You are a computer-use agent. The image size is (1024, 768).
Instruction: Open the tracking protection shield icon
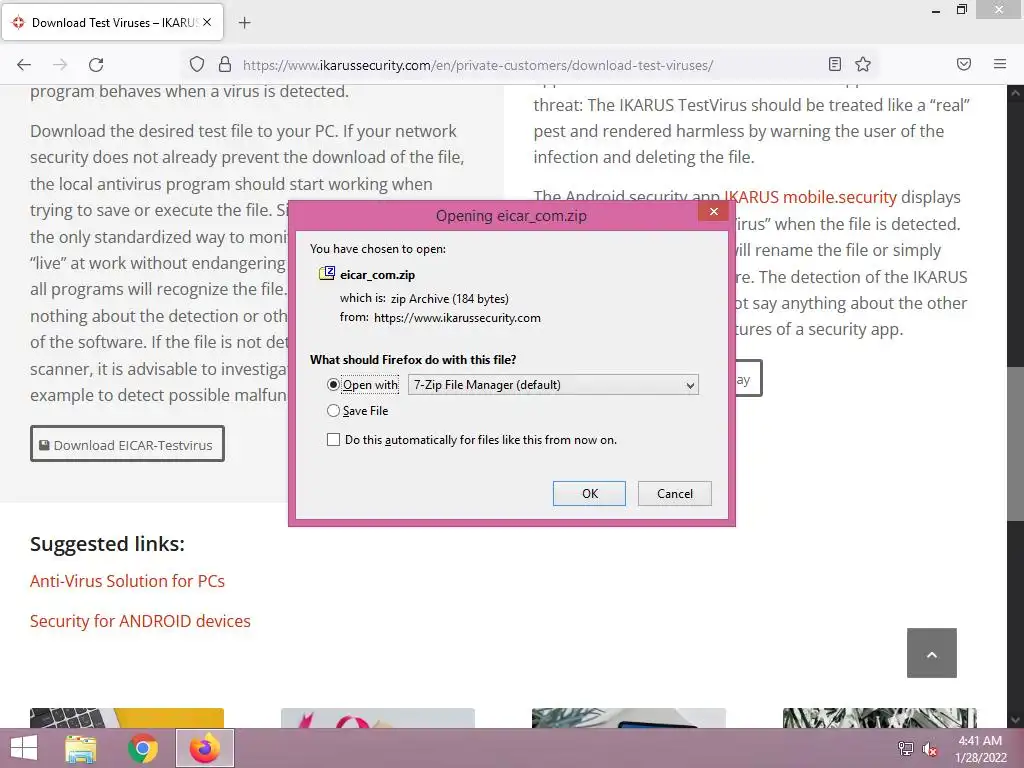click(197, 65)
